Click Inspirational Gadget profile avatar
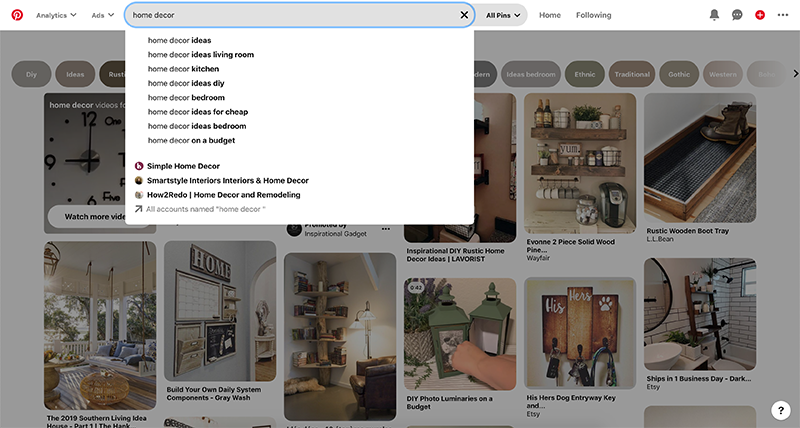 (294, 229)
